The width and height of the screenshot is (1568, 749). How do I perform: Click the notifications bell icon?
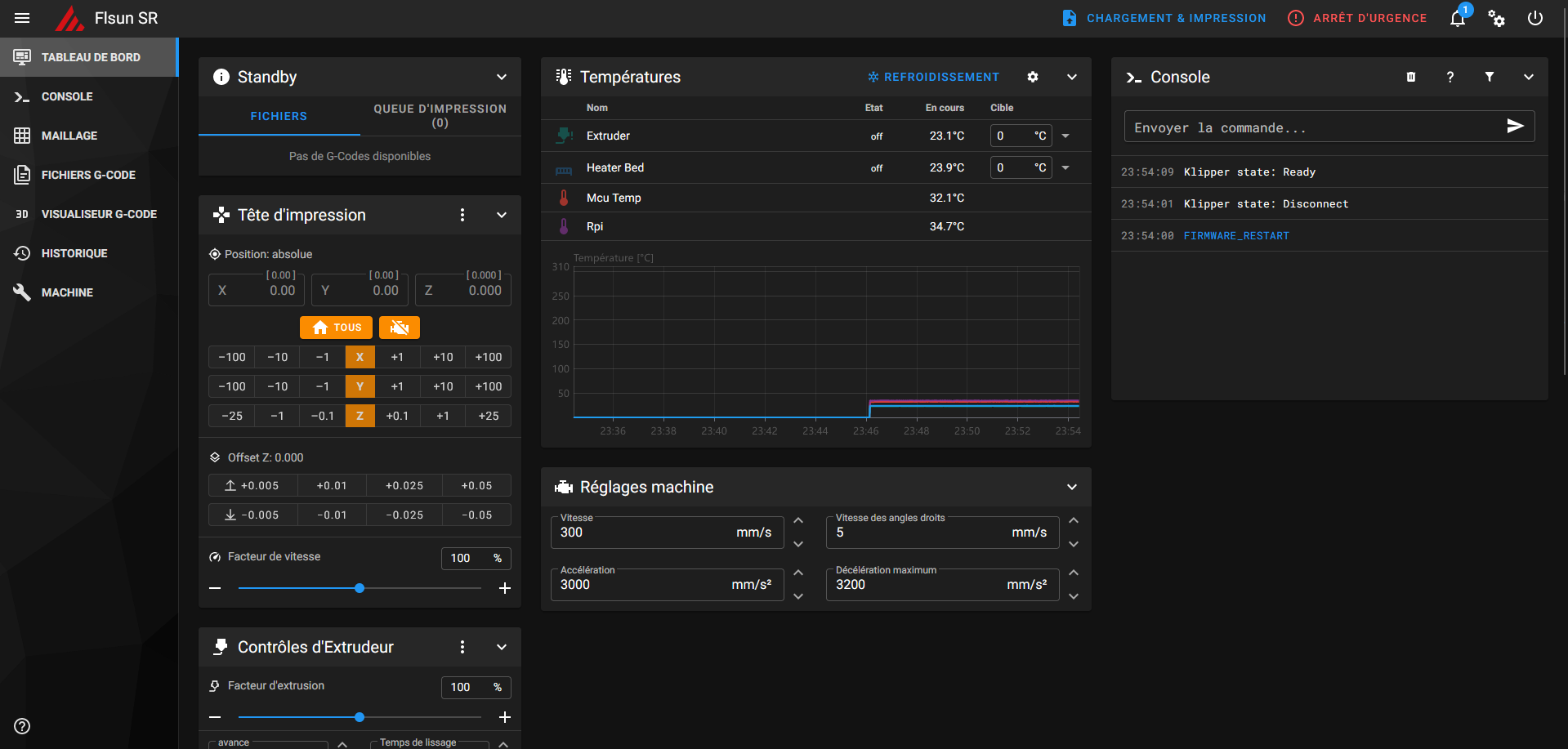tap(1458, 18)
